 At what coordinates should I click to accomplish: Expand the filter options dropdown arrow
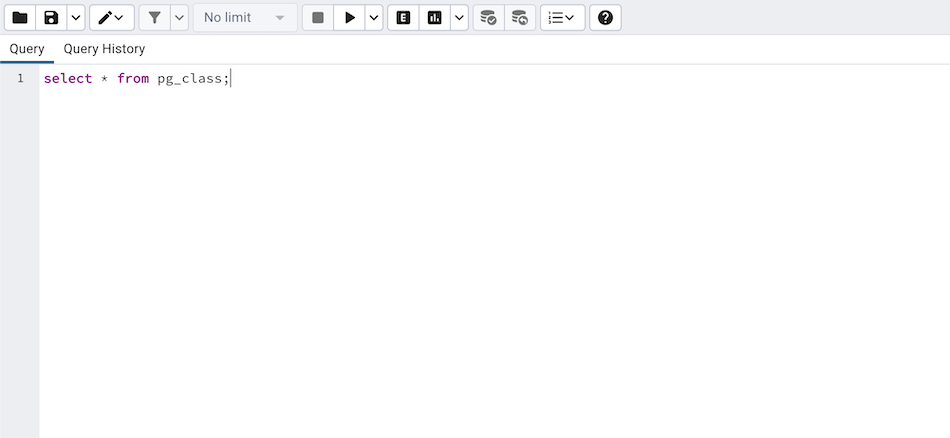point(179,18)
